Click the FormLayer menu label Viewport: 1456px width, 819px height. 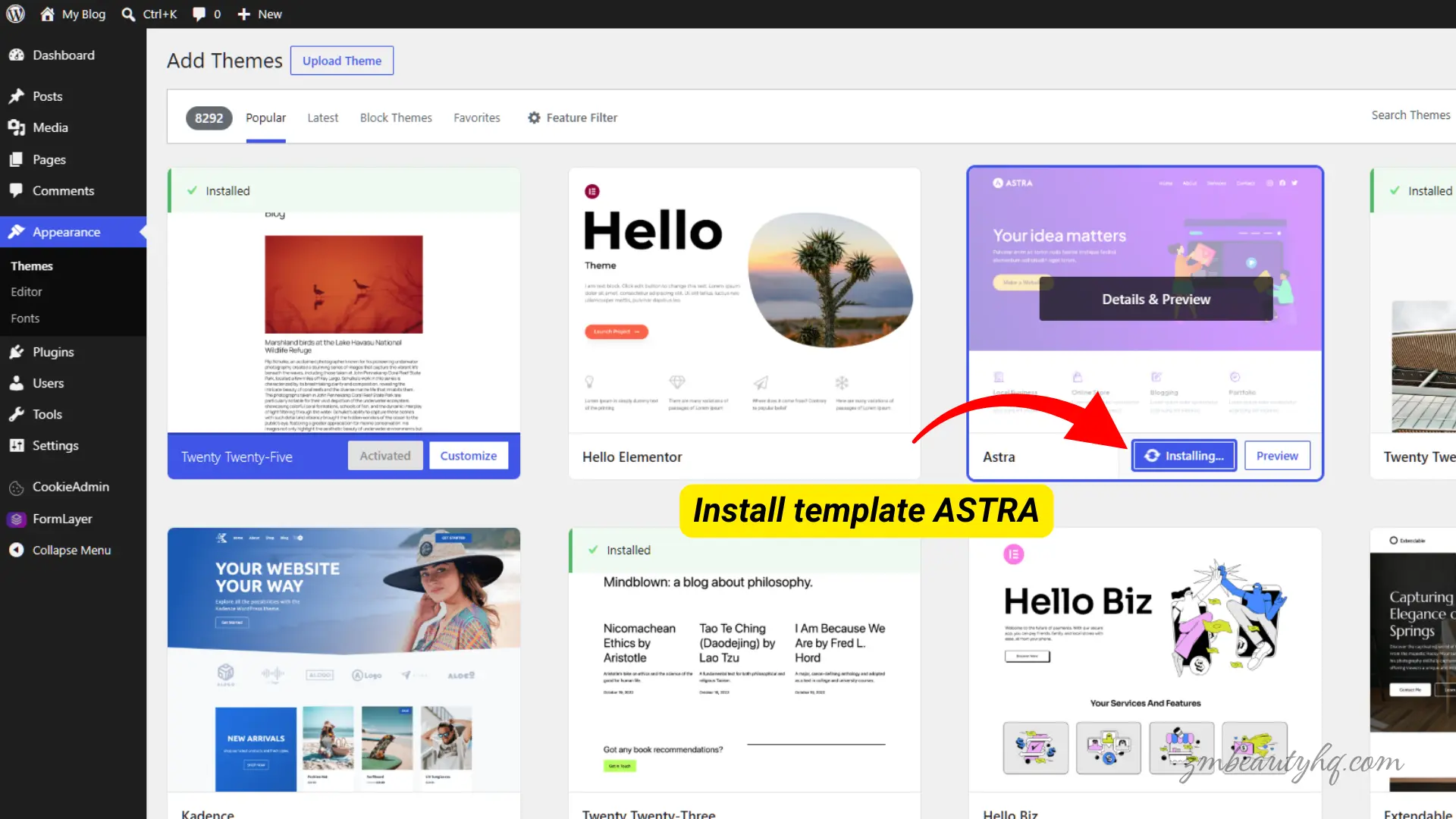point(62,519)
